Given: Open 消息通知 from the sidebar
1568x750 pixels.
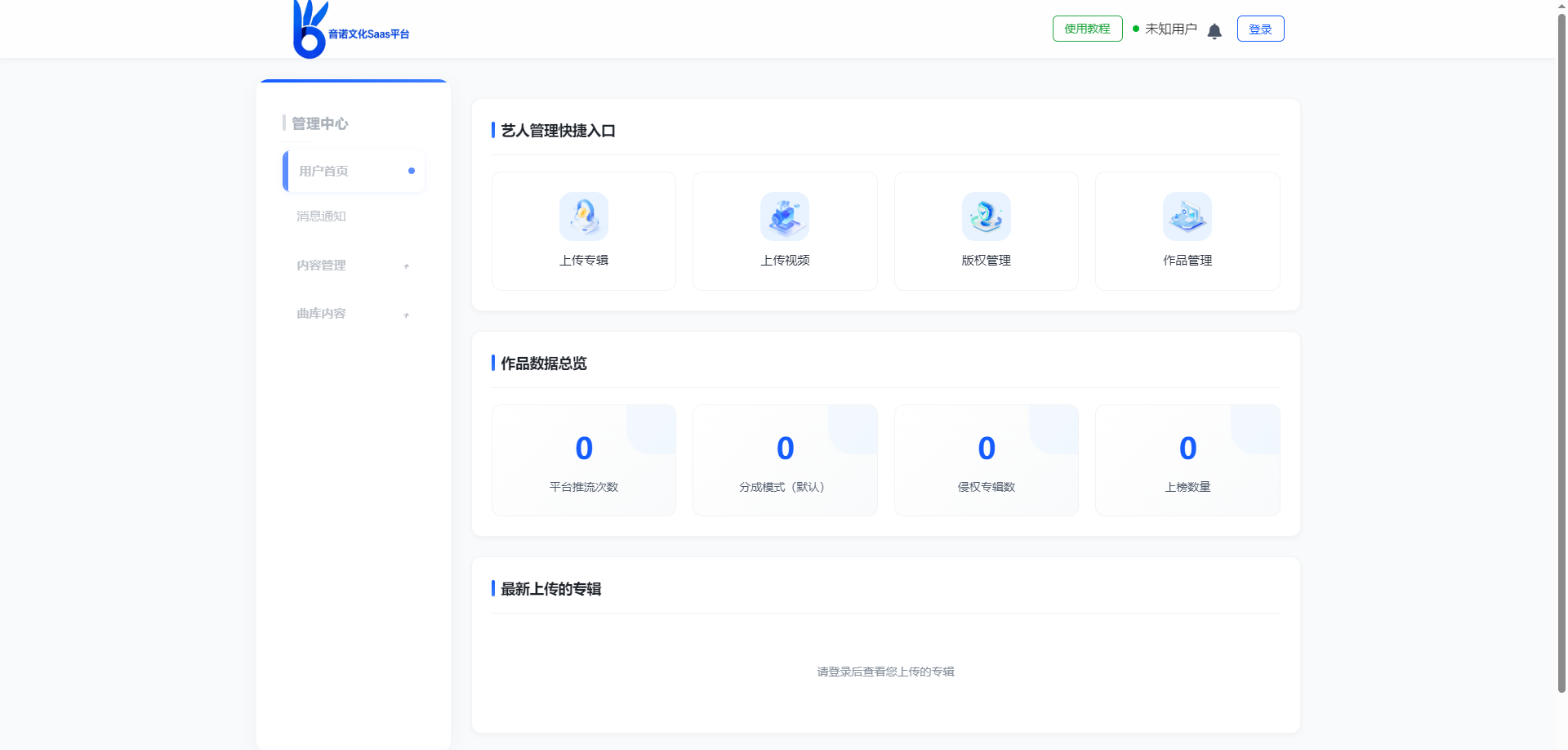Looking at the screenshot, I should click(321, 216).
